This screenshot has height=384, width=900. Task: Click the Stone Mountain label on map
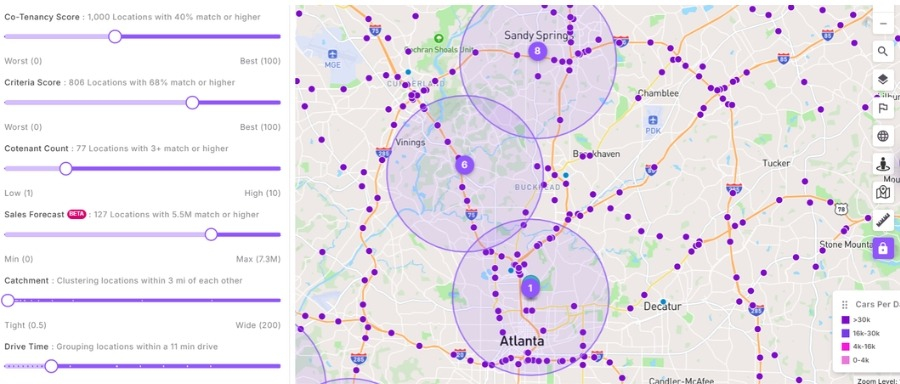pos(846,245)
